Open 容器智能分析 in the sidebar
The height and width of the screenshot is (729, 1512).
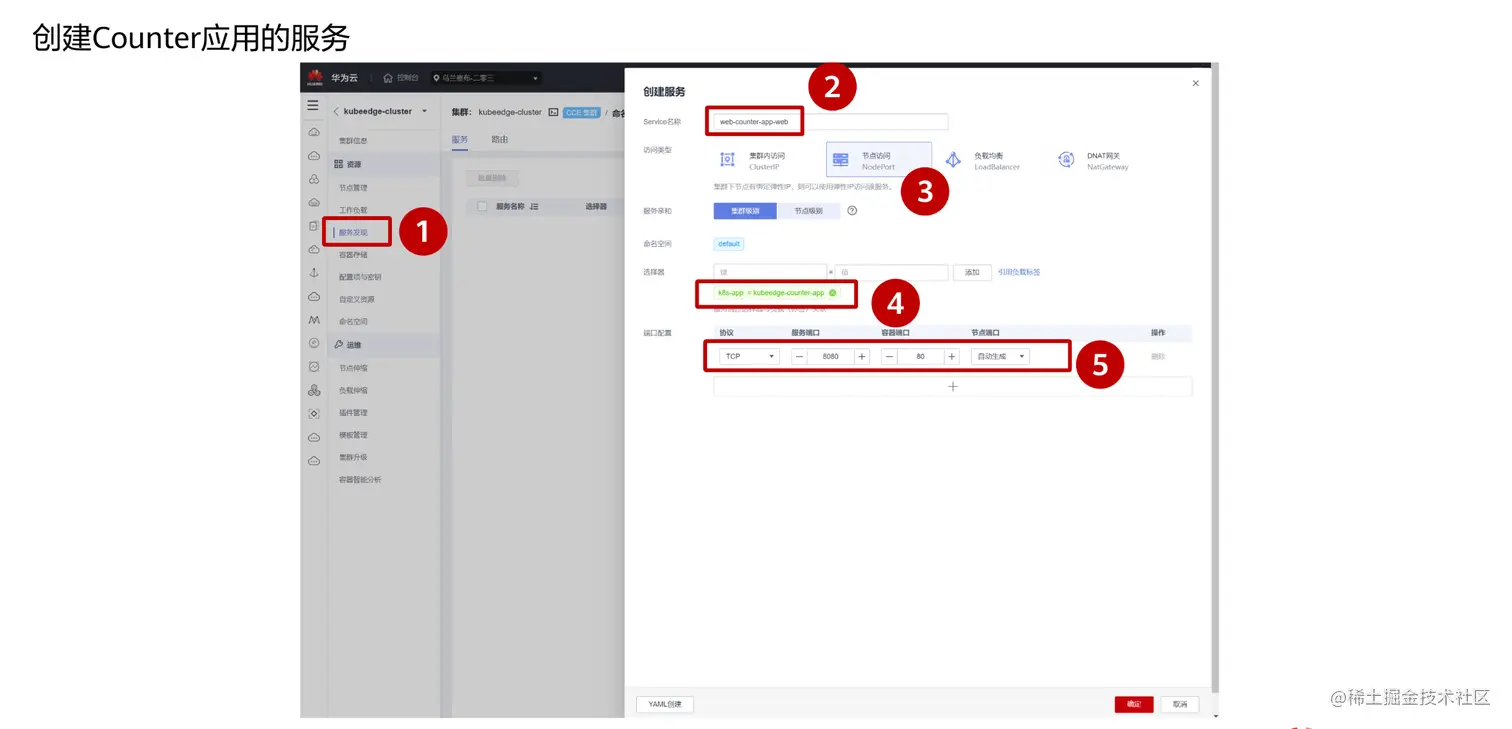360,480
